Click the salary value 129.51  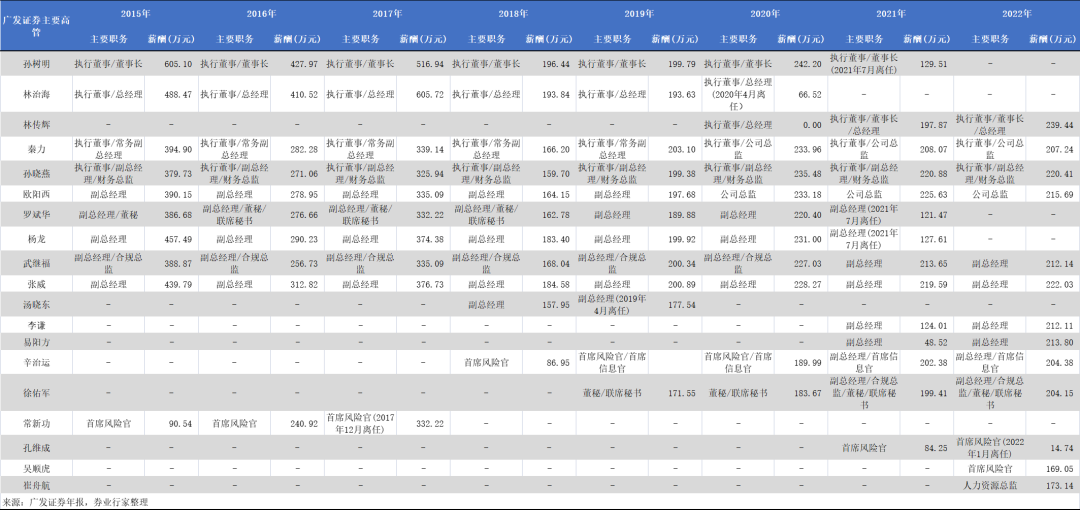(933, 63)
